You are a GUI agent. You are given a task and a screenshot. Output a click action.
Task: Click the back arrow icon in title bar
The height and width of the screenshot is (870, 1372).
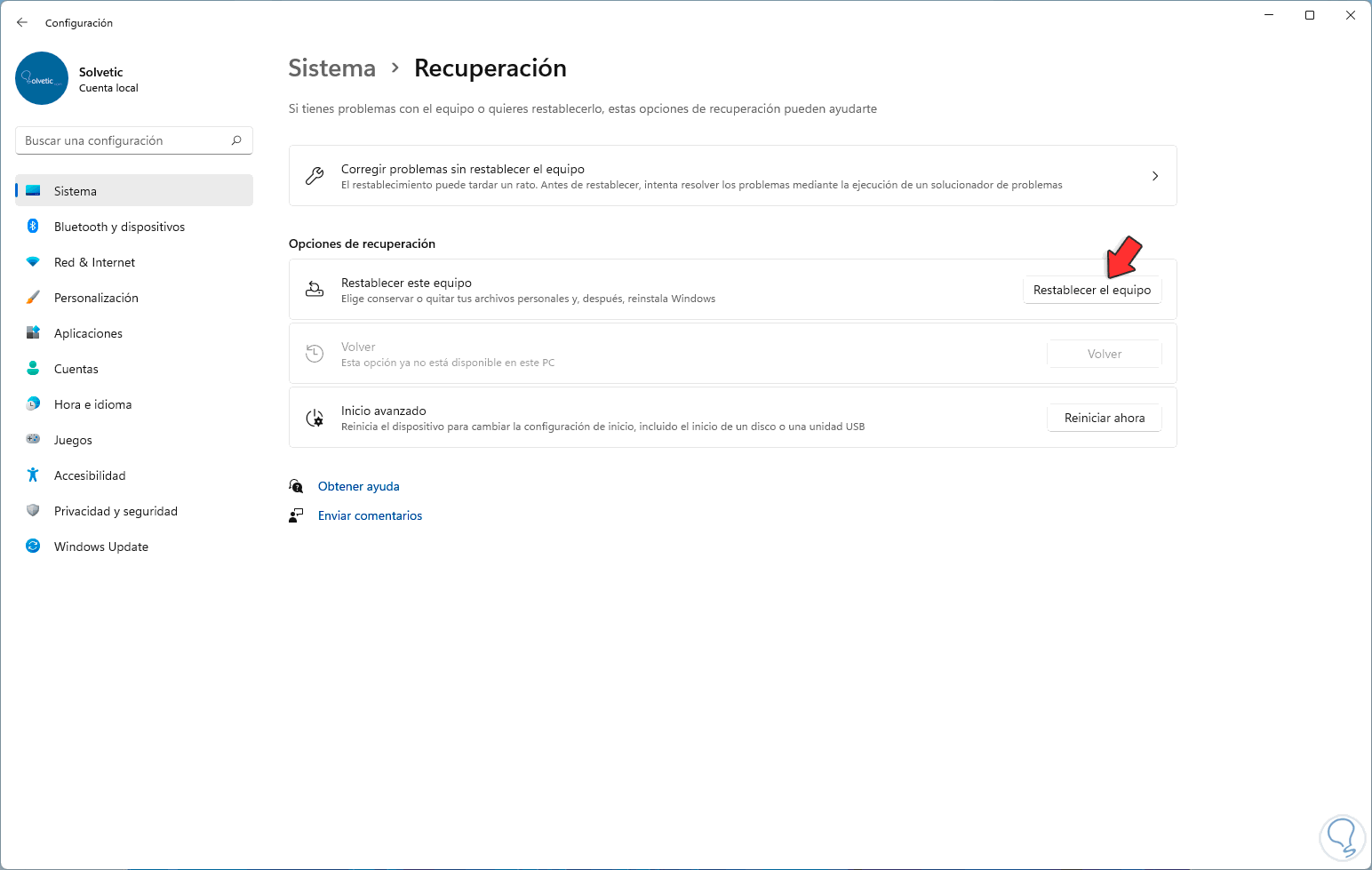[22, 22]
